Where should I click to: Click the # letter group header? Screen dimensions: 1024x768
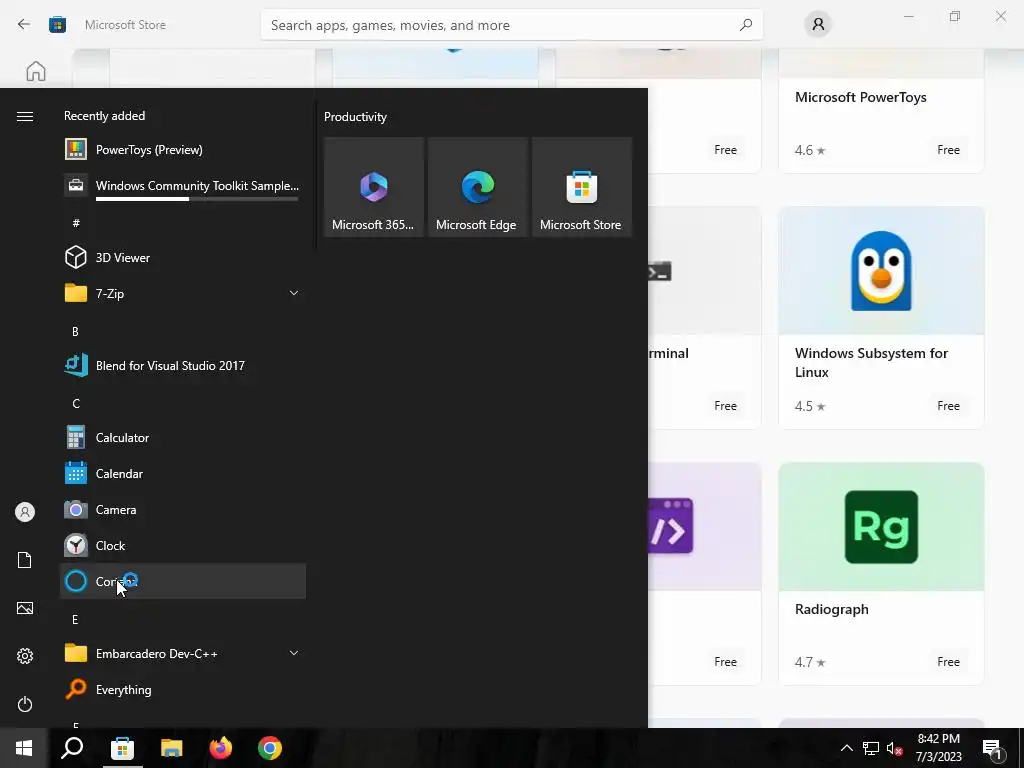[x=76, y=223]
